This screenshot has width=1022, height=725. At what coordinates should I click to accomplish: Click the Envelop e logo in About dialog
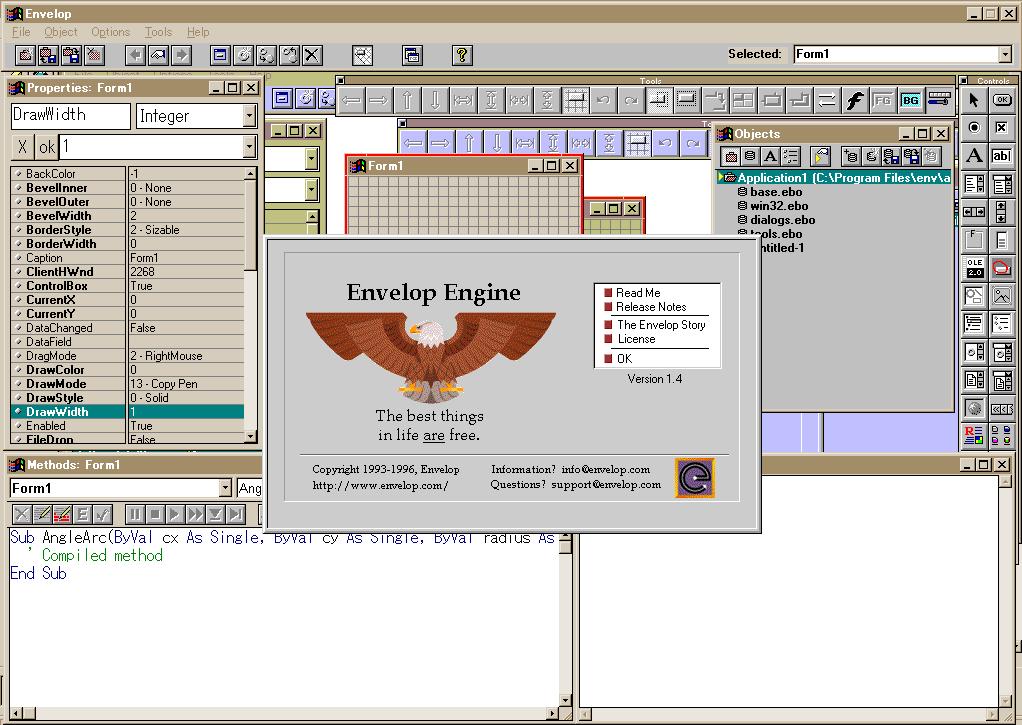point(695,478)
